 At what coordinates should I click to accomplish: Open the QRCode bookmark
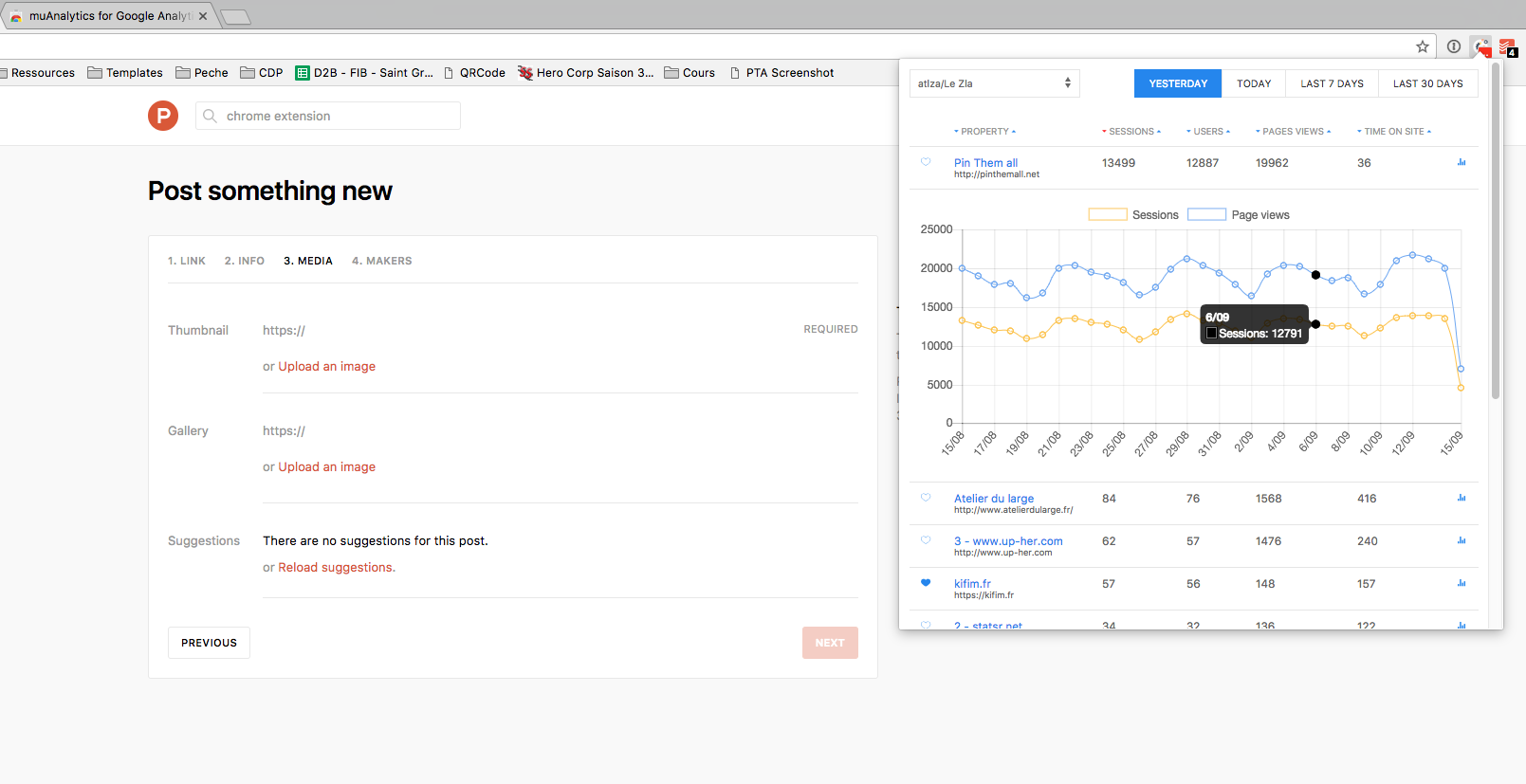point(474,73)
